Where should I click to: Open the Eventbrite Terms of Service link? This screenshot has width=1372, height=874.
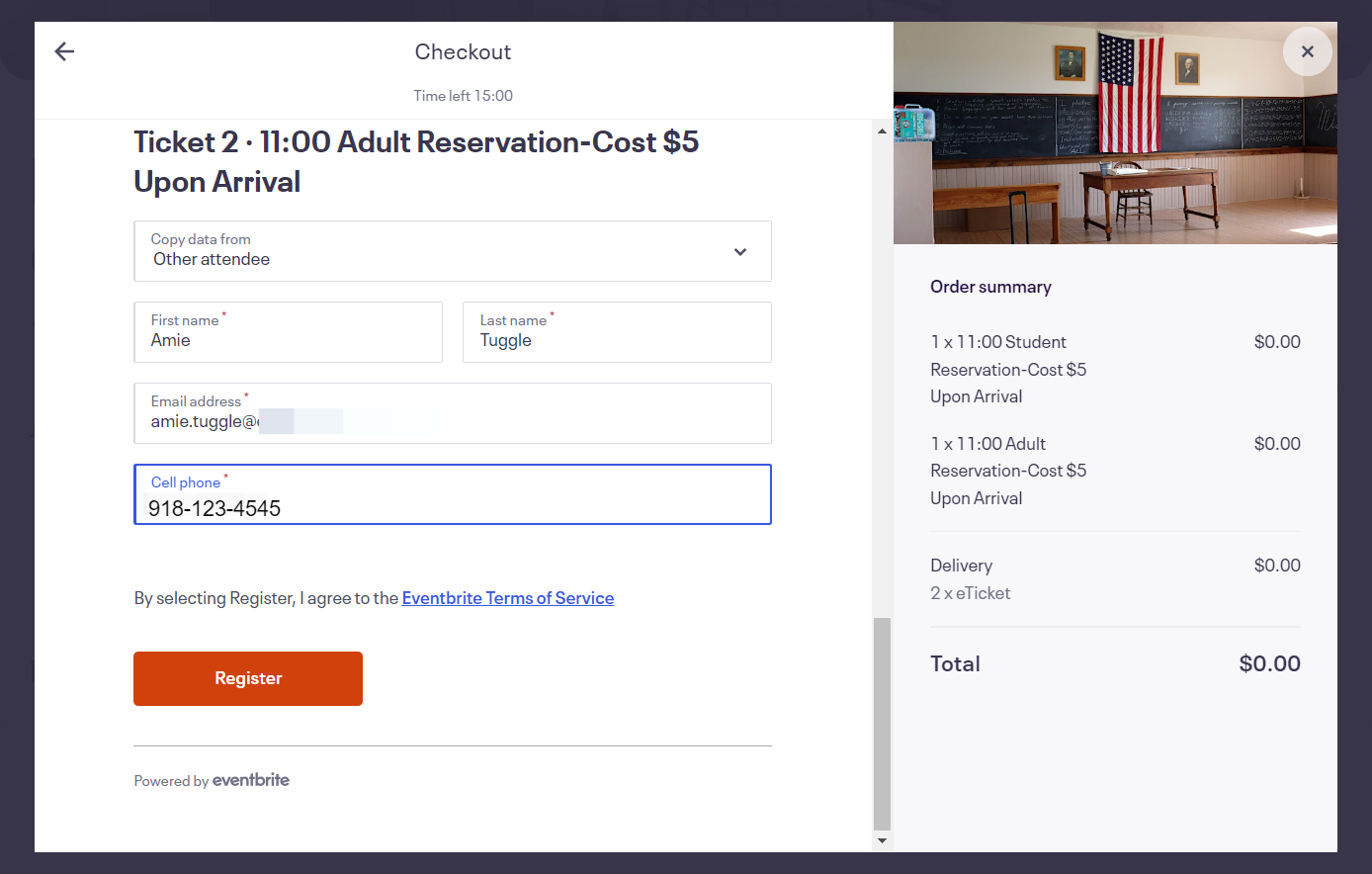point(508,598)
